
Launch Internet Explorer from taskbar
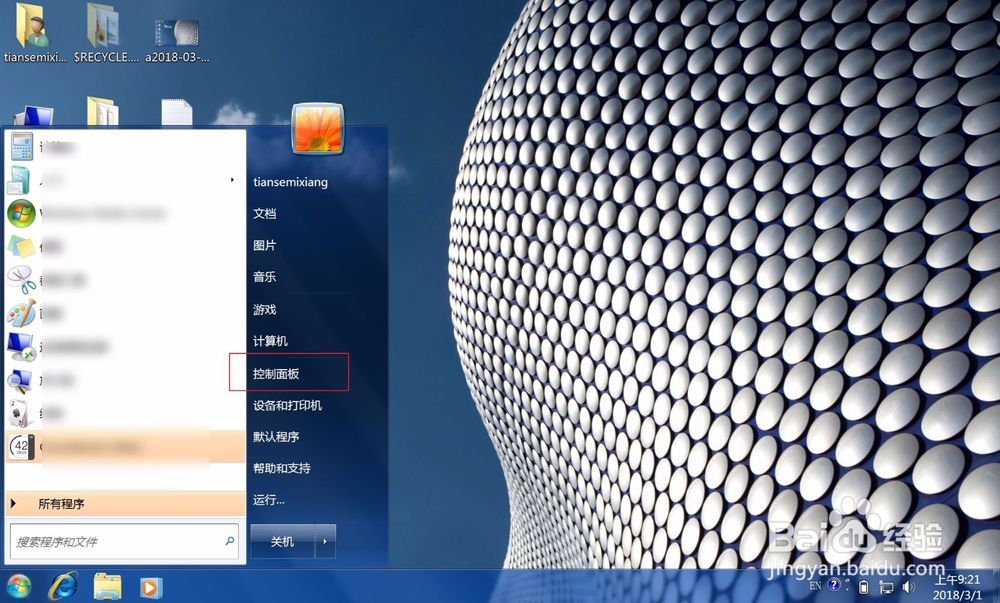tap(63, 586)
